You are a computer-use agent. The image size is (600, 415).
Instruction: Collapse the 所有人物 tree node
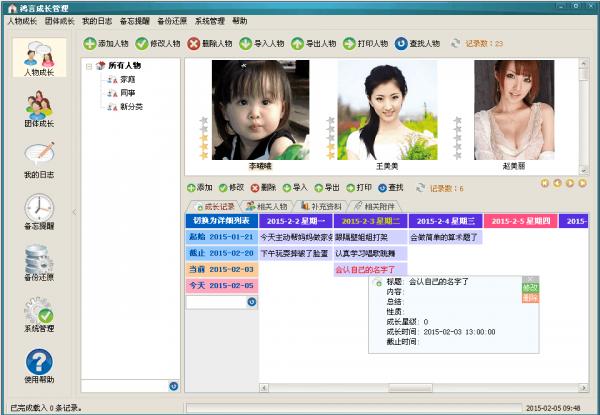click(89, 66)
